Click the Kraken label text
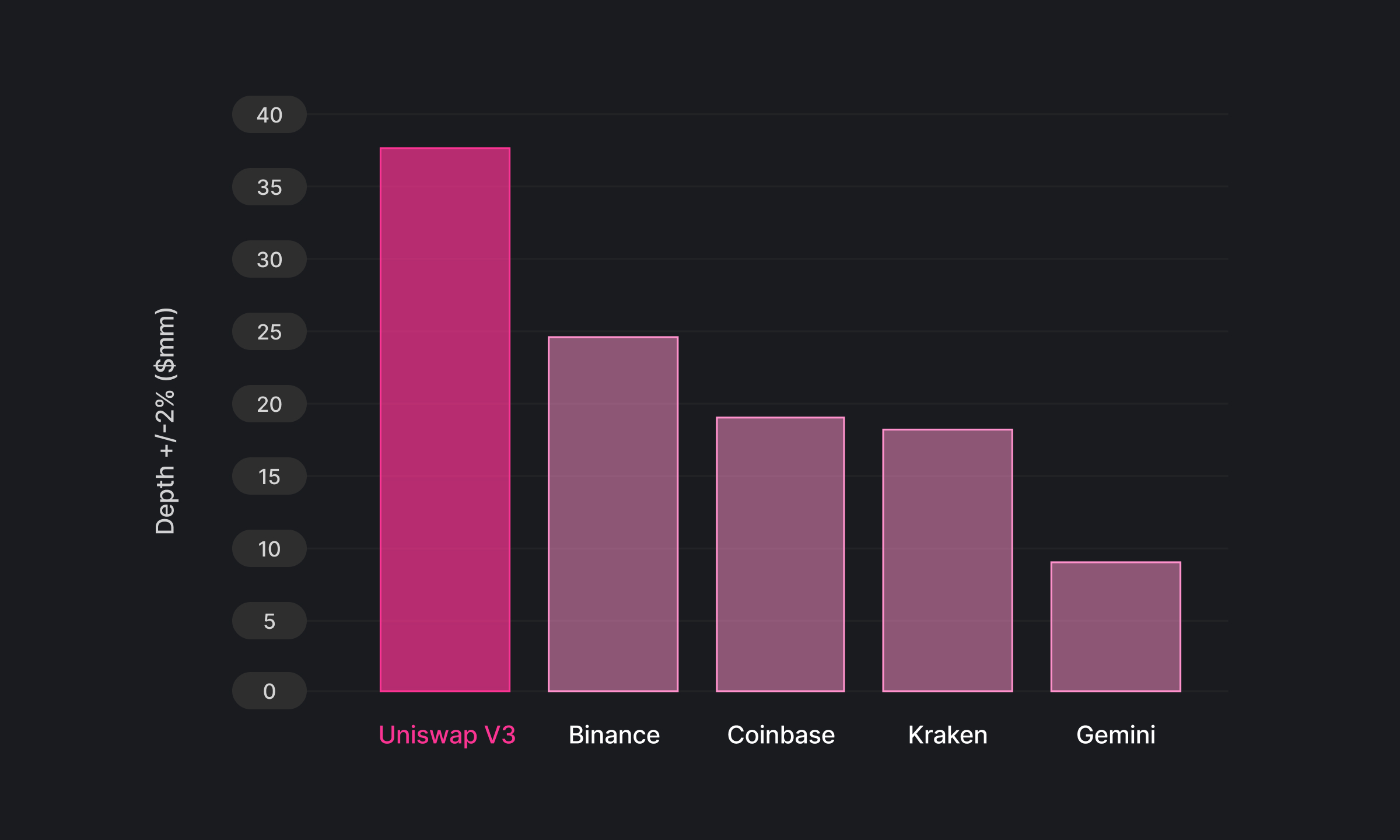This screenshot has height=840, width=1400. pyautogui.click(x=948, y=735)
